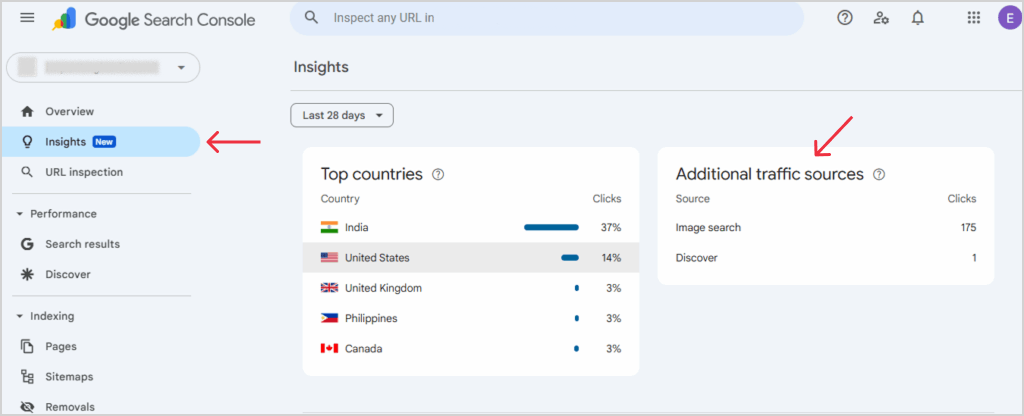Open the property selector dropdown
The width and height of the screenshot is (1024, 416).
click(103, 67)
